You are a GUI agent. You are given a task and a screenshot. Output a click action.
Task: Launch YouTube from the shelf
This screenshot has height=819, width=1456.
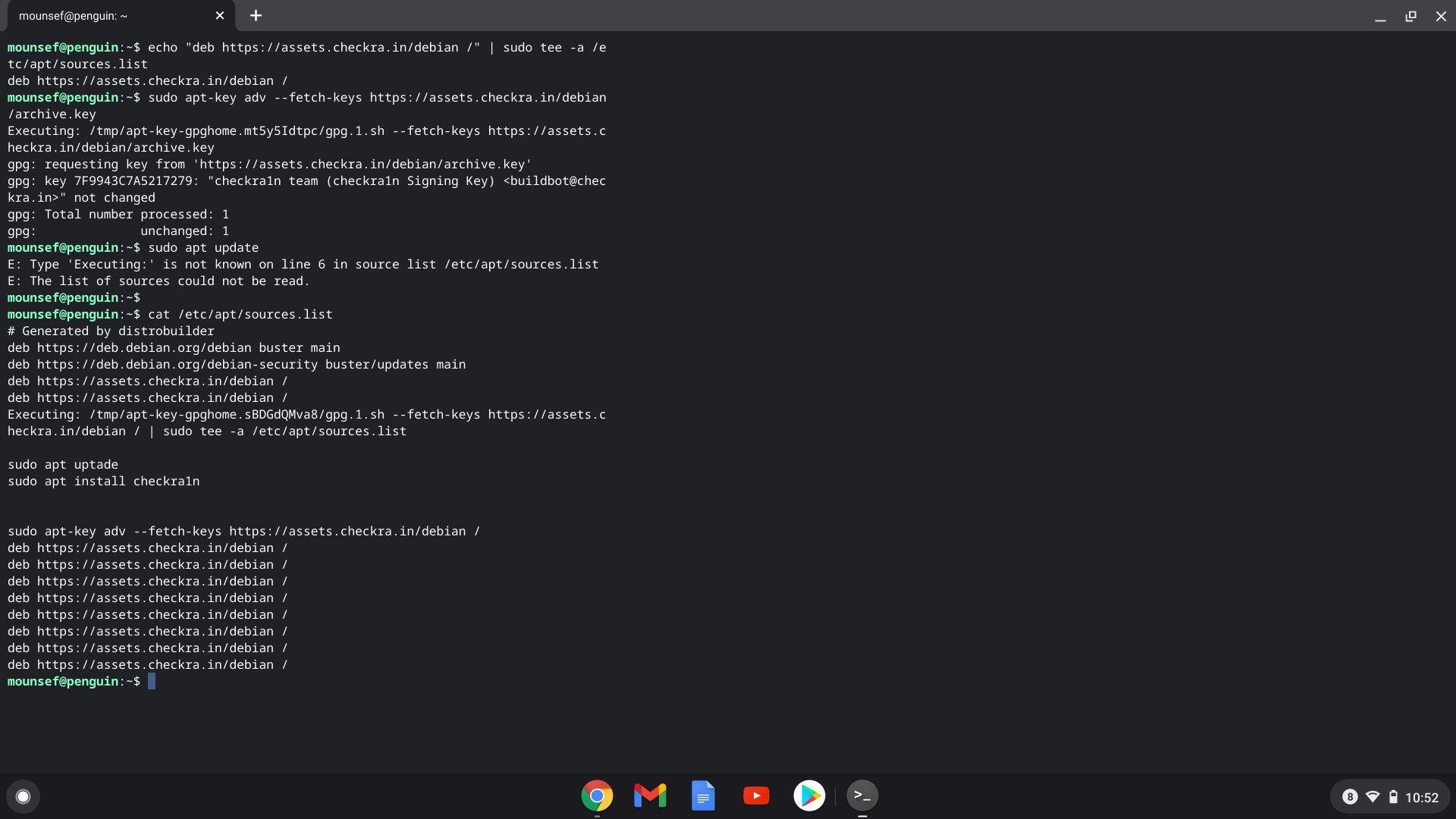(x=756, y=795)
